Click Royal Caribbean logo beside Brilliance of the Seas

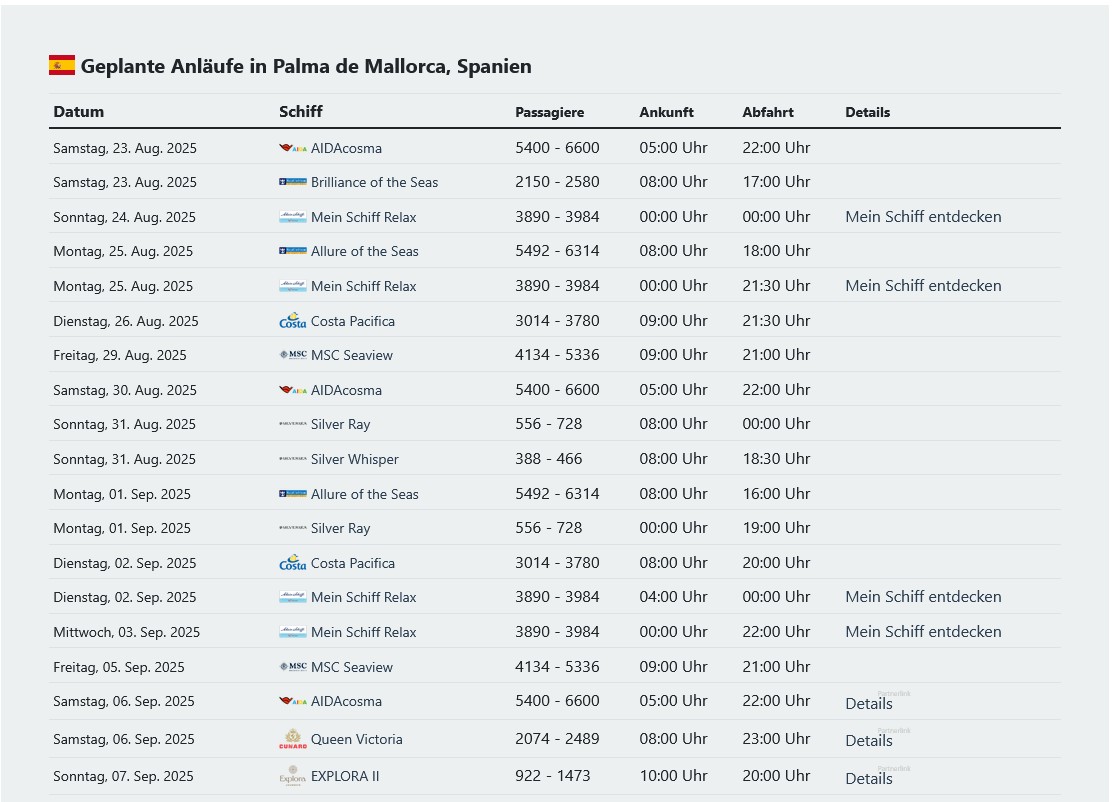pyautogui.click(x=293, y=182)
